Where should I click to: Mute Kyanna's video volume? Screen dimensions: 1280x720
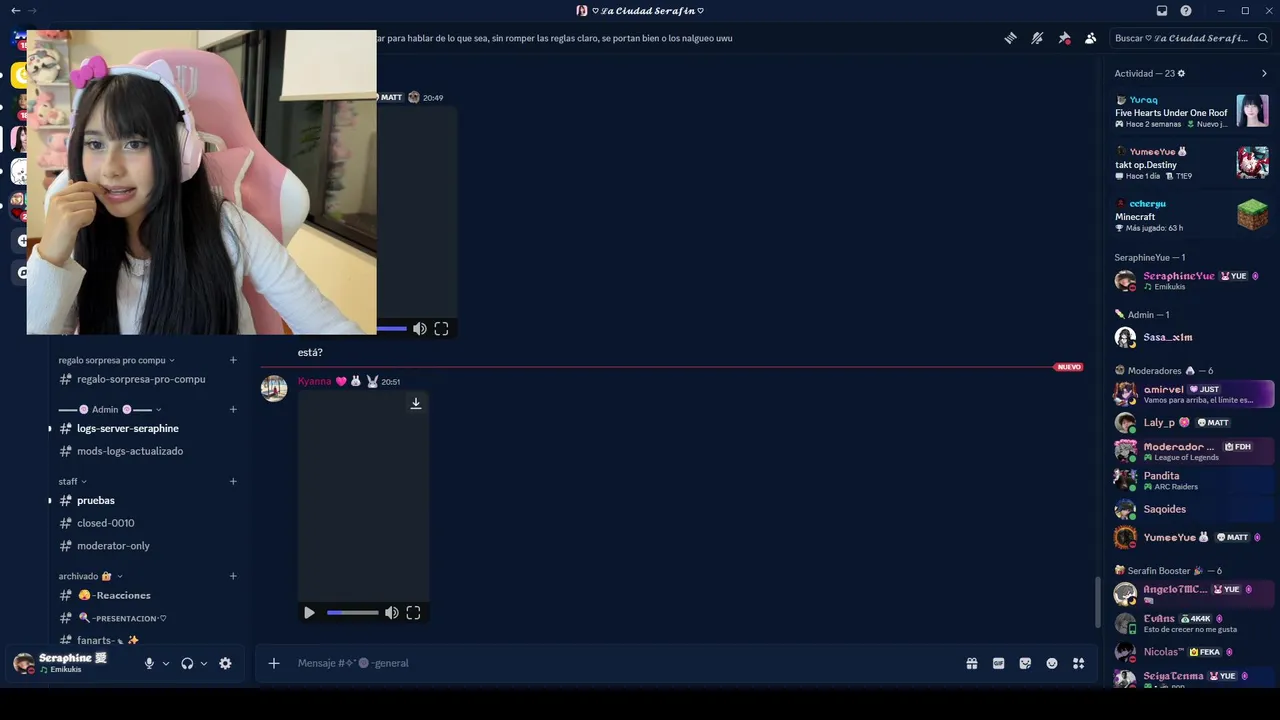click(392, 613)
